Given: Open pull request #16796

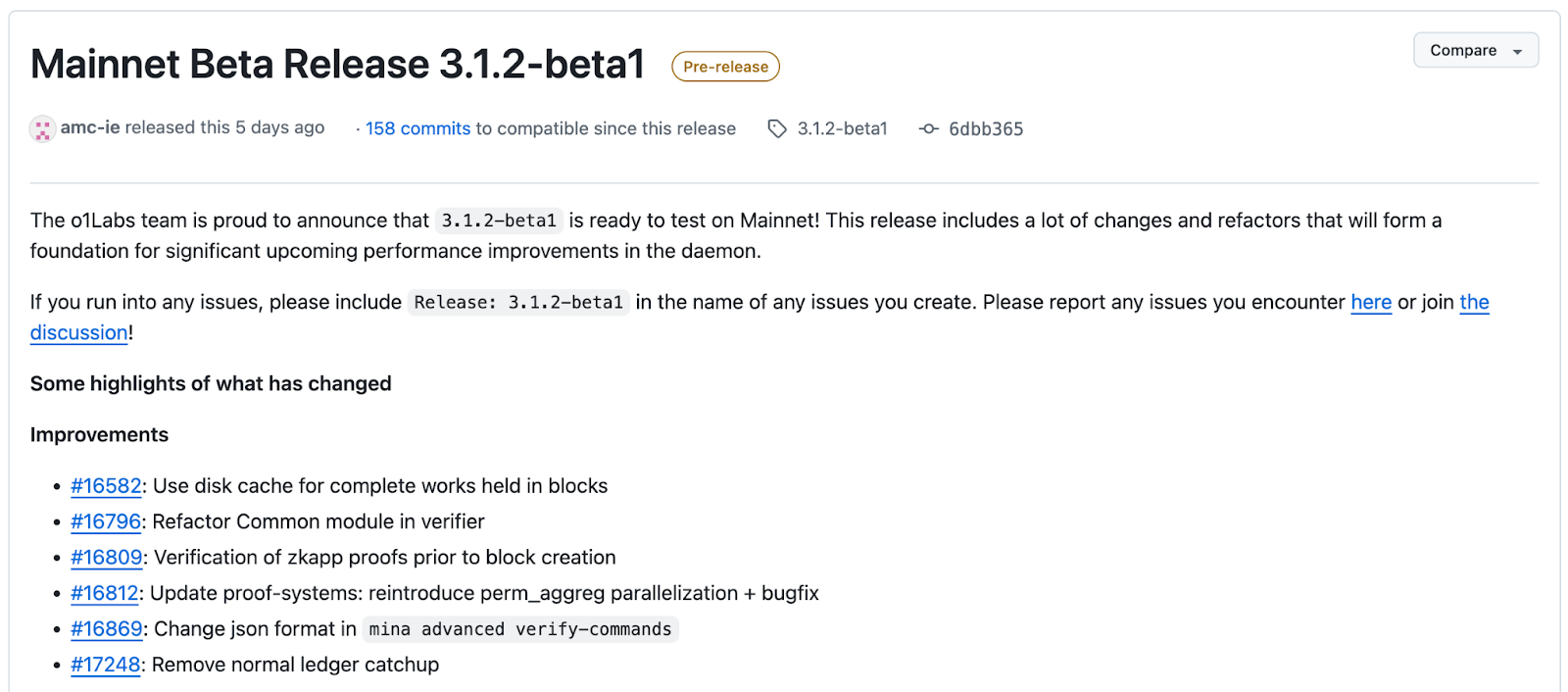Looking at the screenshot, I should pos(106,521).
